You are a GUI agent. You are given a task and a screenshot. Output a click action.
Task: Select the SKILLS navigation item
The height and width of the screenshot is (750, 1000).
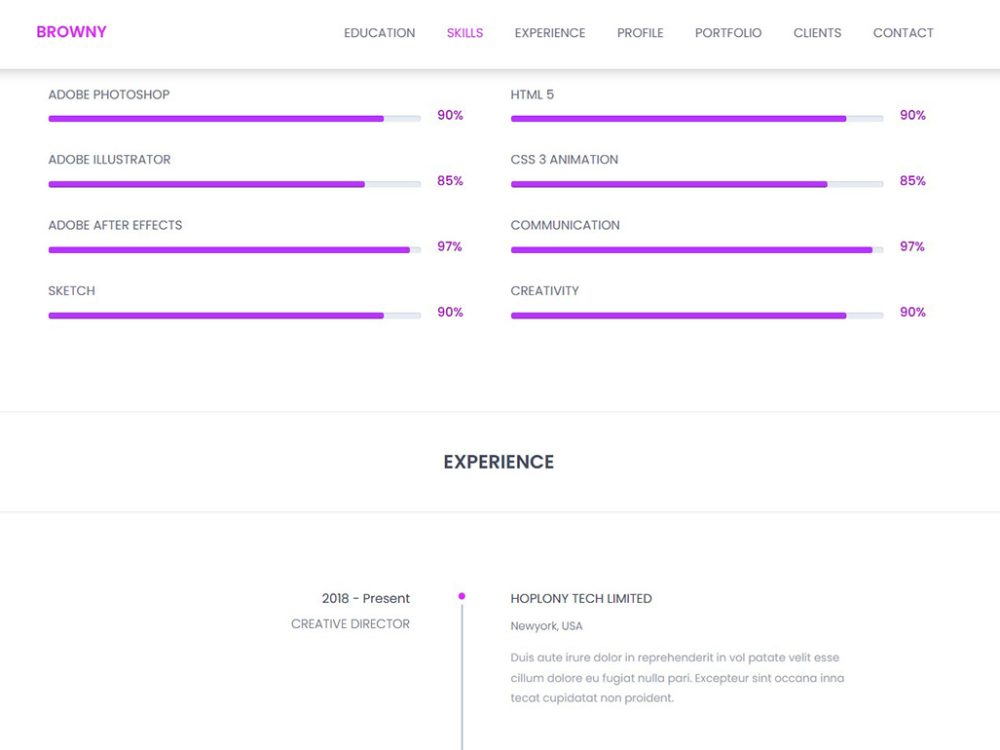464,33
